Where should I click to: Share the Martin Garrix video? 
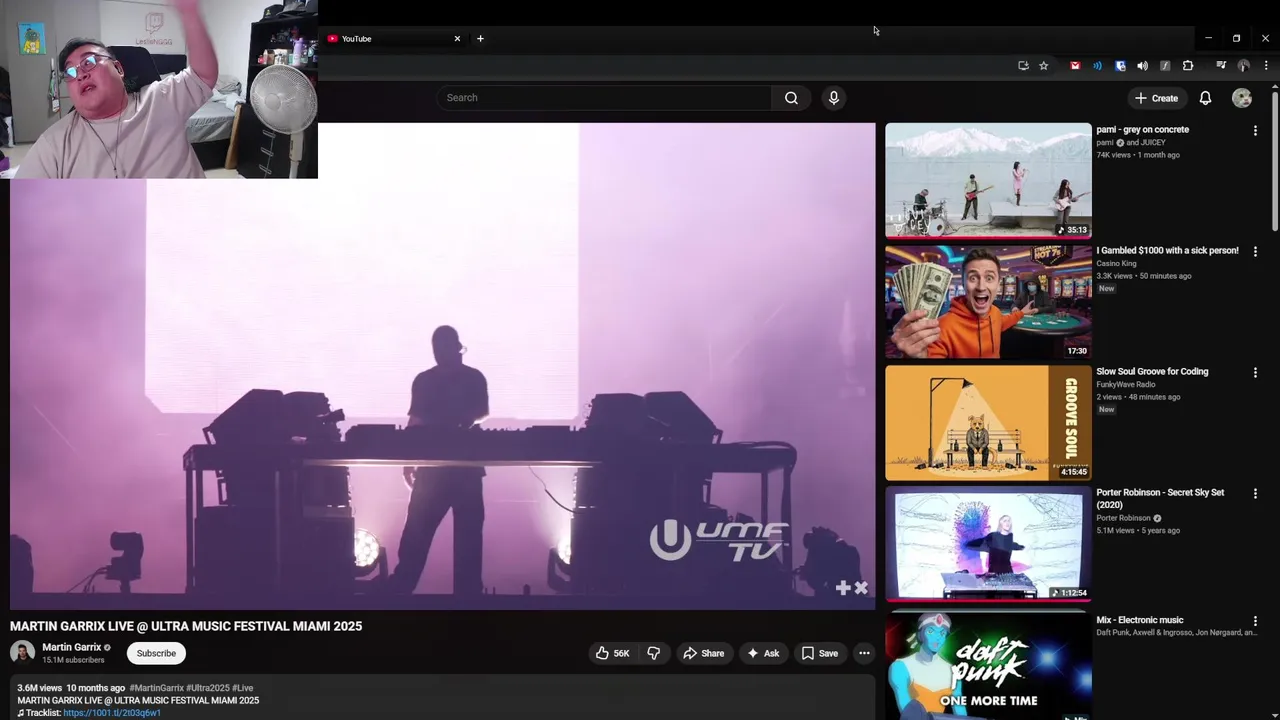pyautogui.click(x=704, y=653)
